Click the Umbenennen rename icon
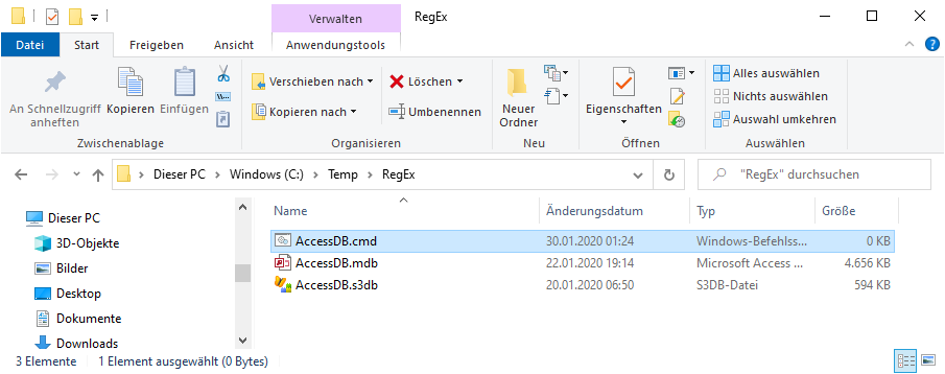This screenshot has width=945, height=374. [396, 112]
